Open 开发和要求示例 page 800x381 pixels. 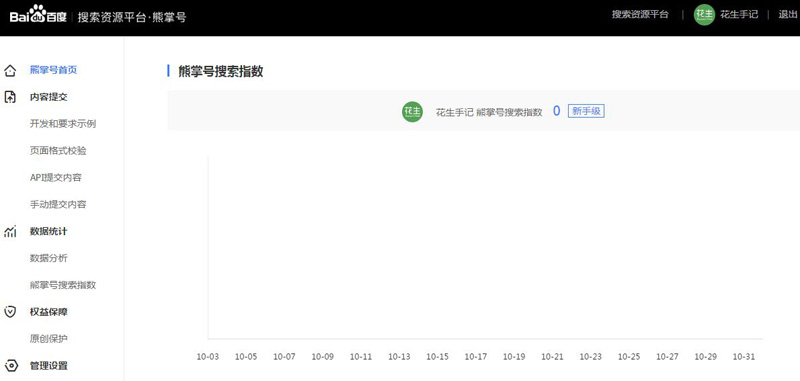click(x=63, y=124)
